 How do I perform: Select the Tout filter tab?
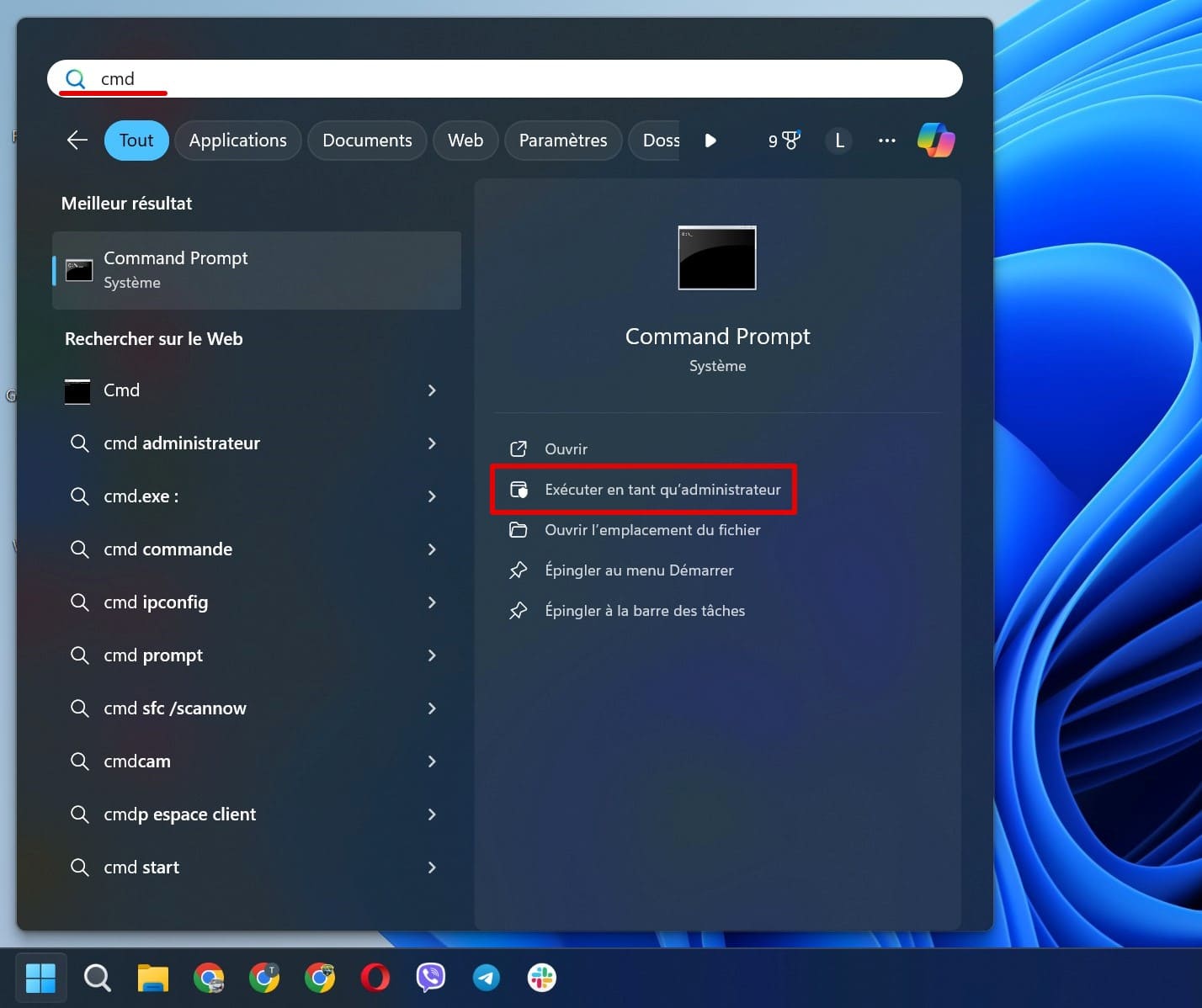tap(136, 141)
